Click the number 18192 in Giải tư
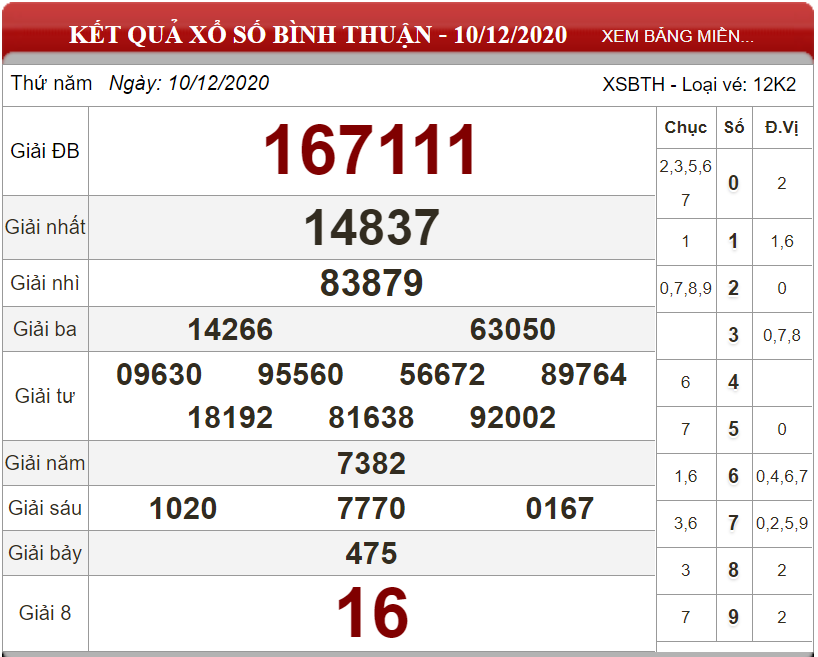This screenshot has height=657, width=818. pos(230,417)
